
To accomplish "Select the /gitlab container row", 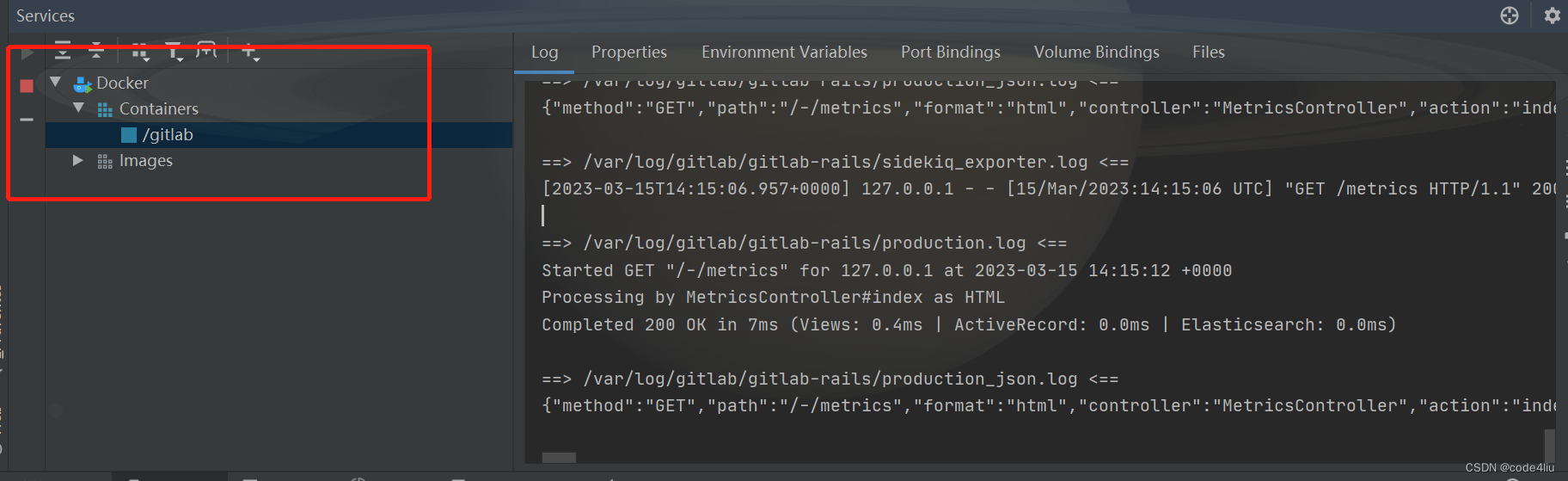I will 279,135.
